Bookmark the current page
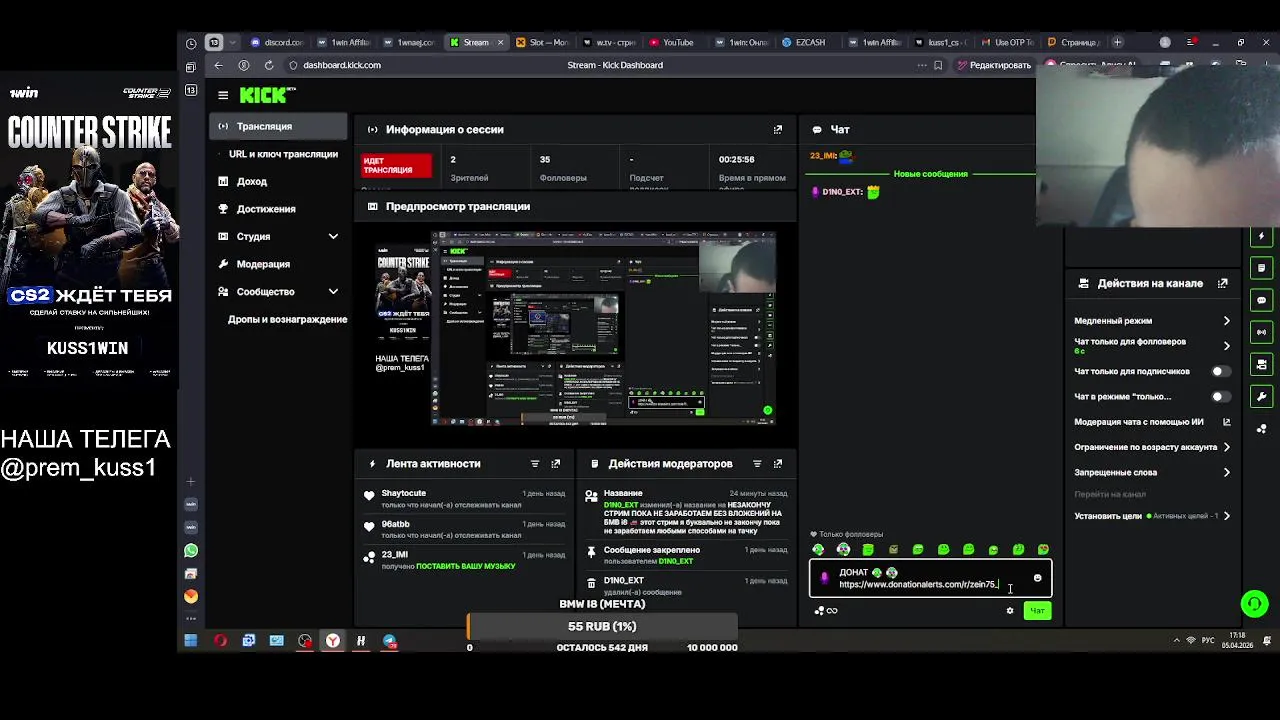Screen dimensions: 1280x720 (x=938, y=65)
